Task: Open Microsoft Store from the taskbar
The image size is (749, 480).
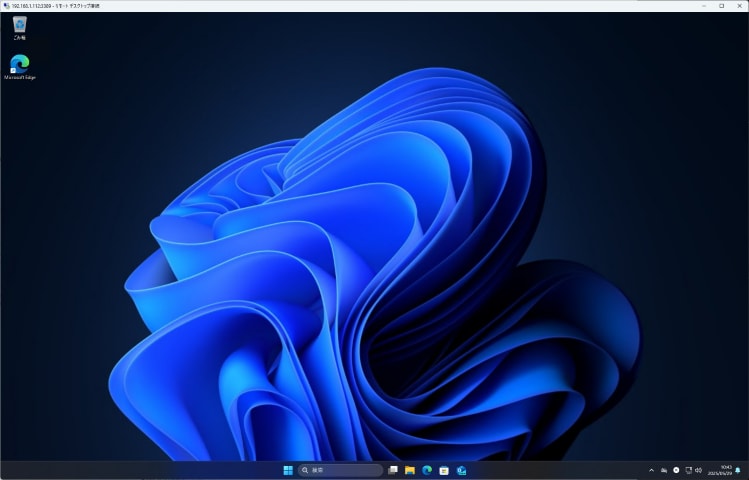Action: point(444,470)
